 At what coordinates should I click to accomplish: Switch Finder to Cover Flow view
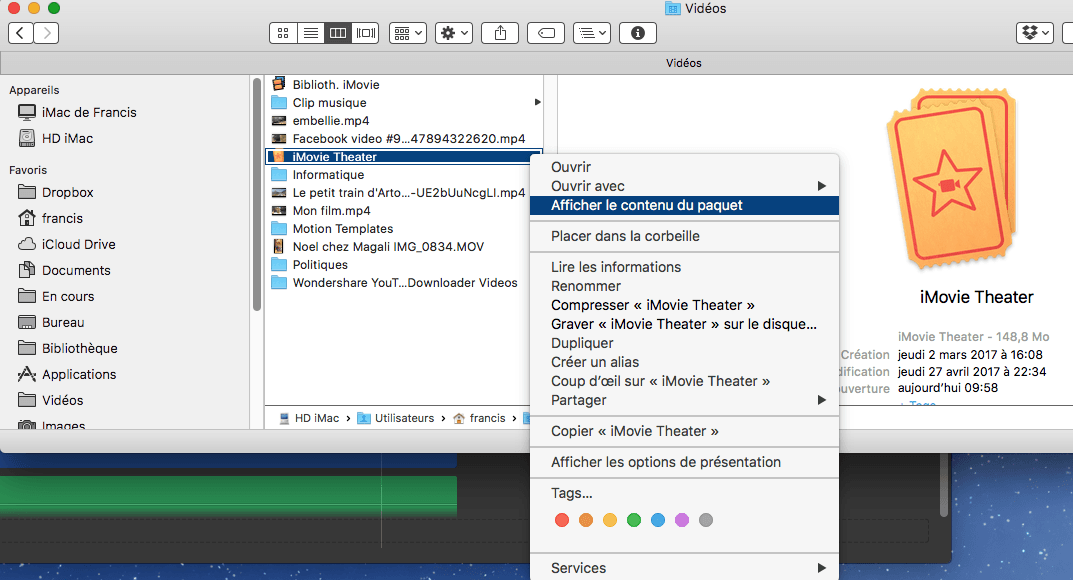tap(365, 33)
